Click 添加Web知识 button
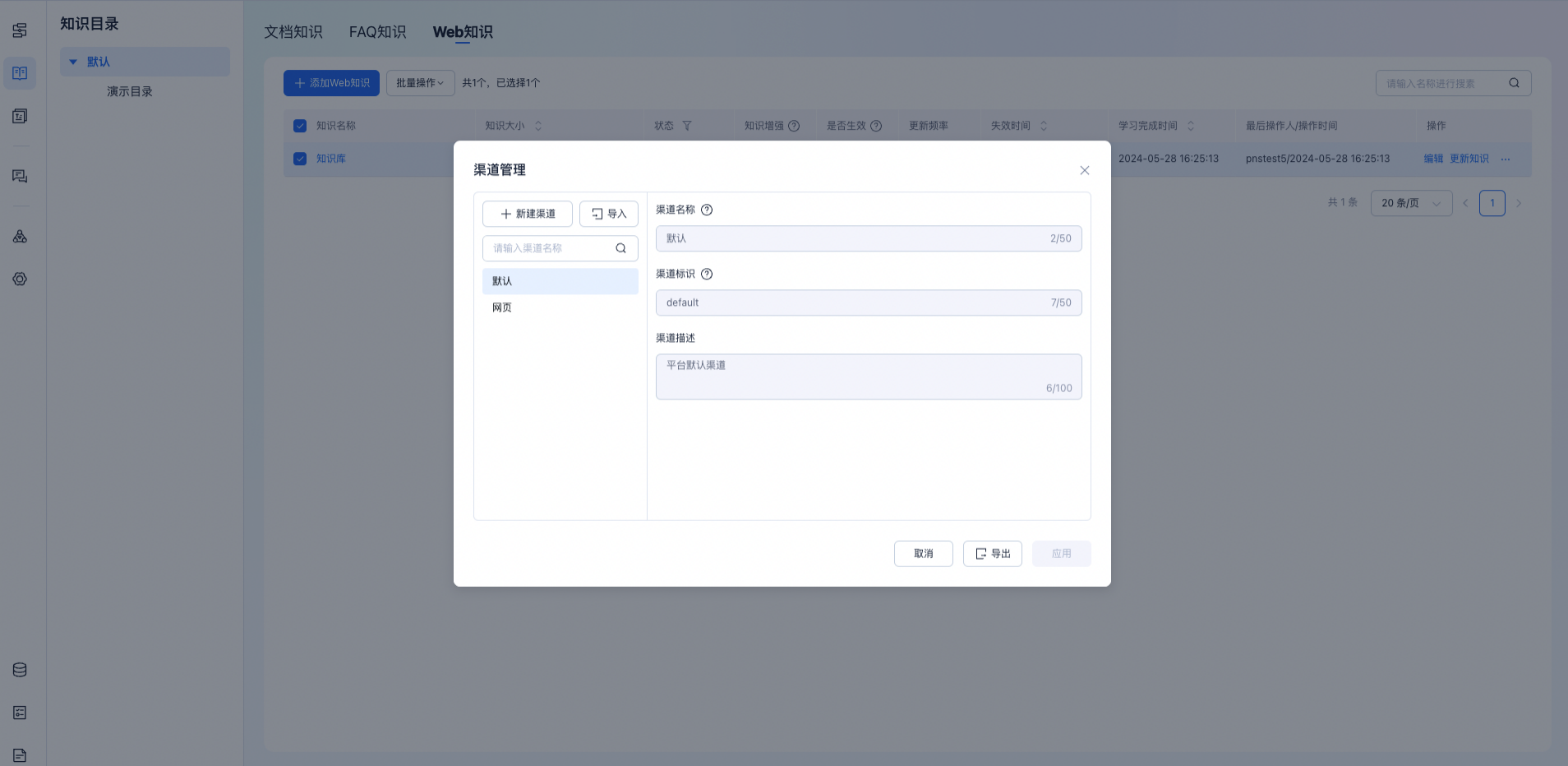This screenshot has height=766, width=1568. point(331,83)
